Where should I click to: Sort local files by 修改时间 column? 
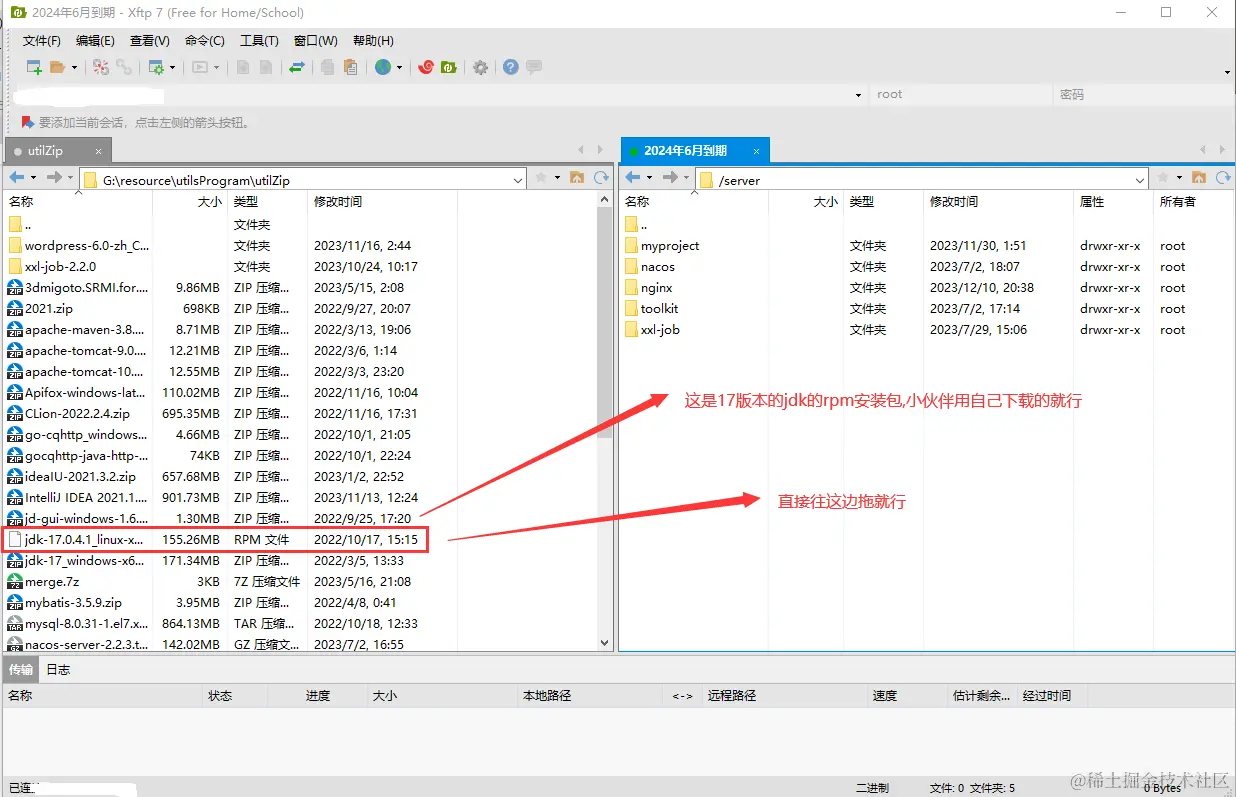tap(382, 202)
